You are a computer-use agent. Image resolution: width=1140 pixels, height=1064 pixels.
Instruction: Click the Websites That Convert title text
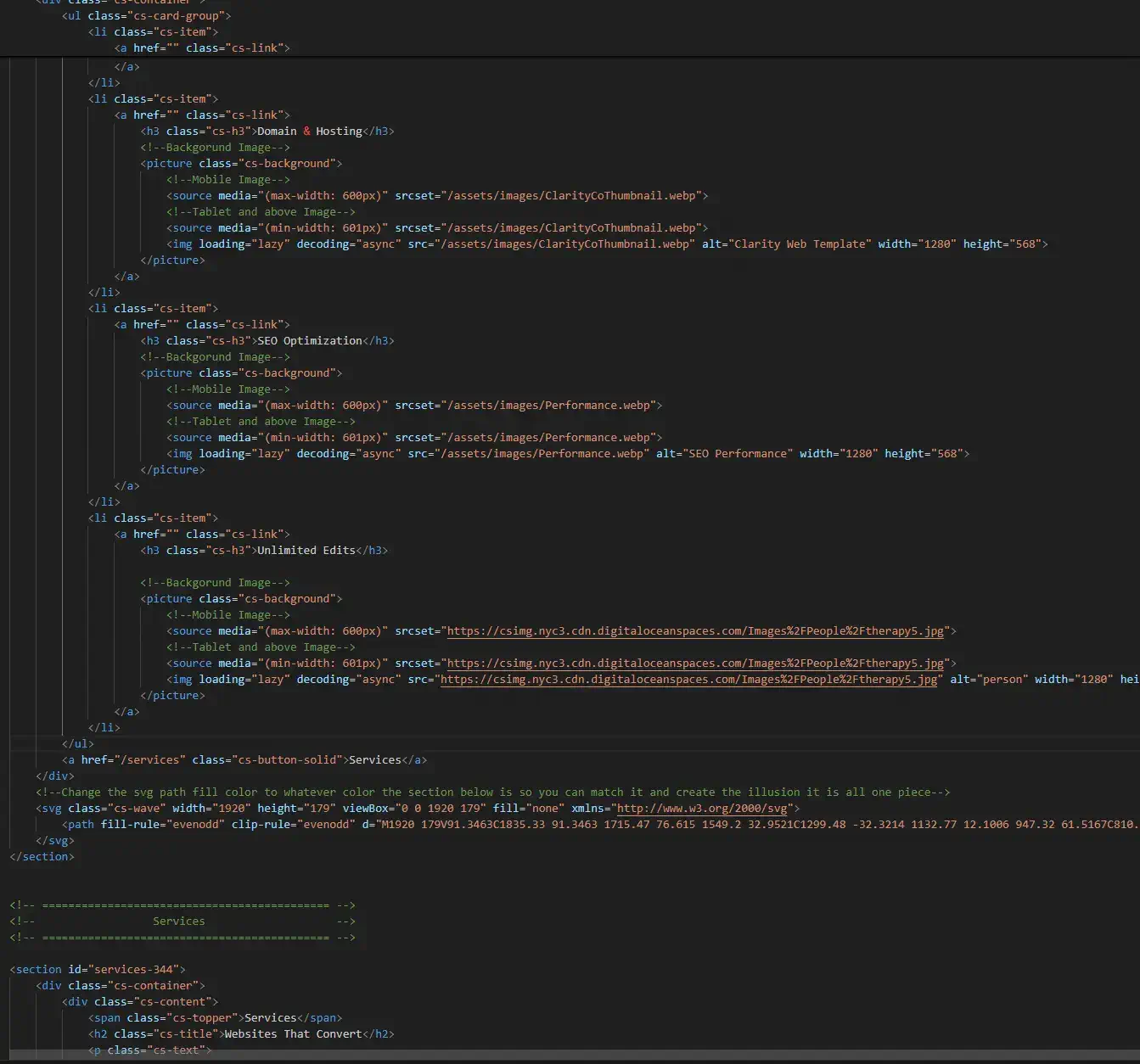pyautogui.click(x=292, y=1034)
